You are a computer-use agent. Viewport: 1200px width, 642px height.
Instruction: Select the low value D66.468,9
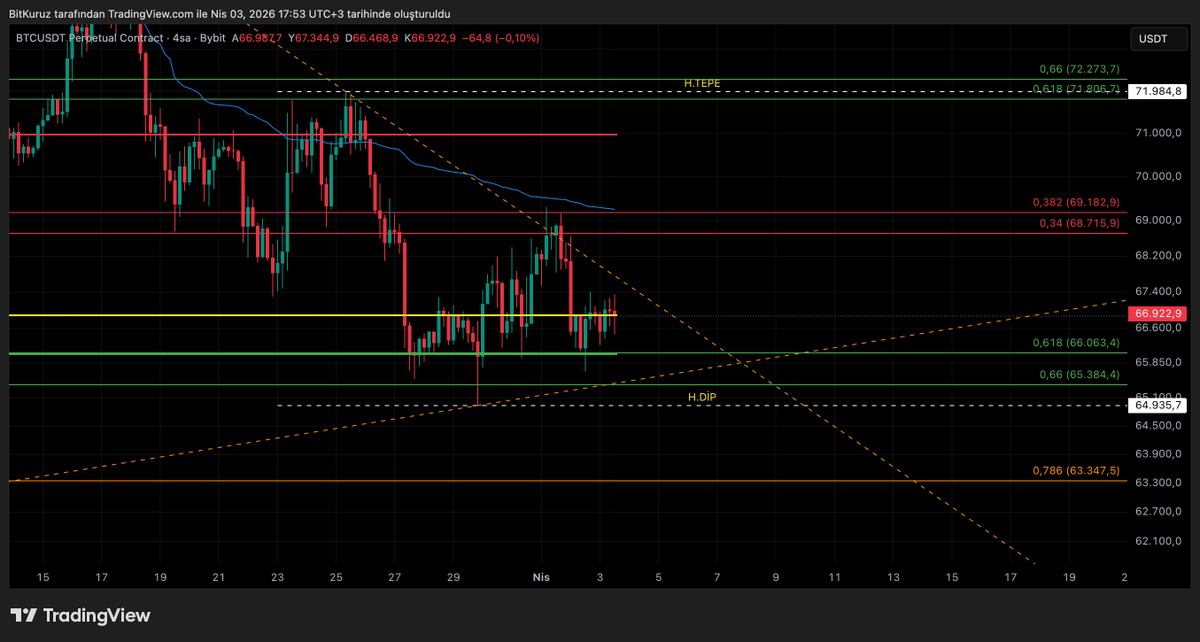[372, 38]
